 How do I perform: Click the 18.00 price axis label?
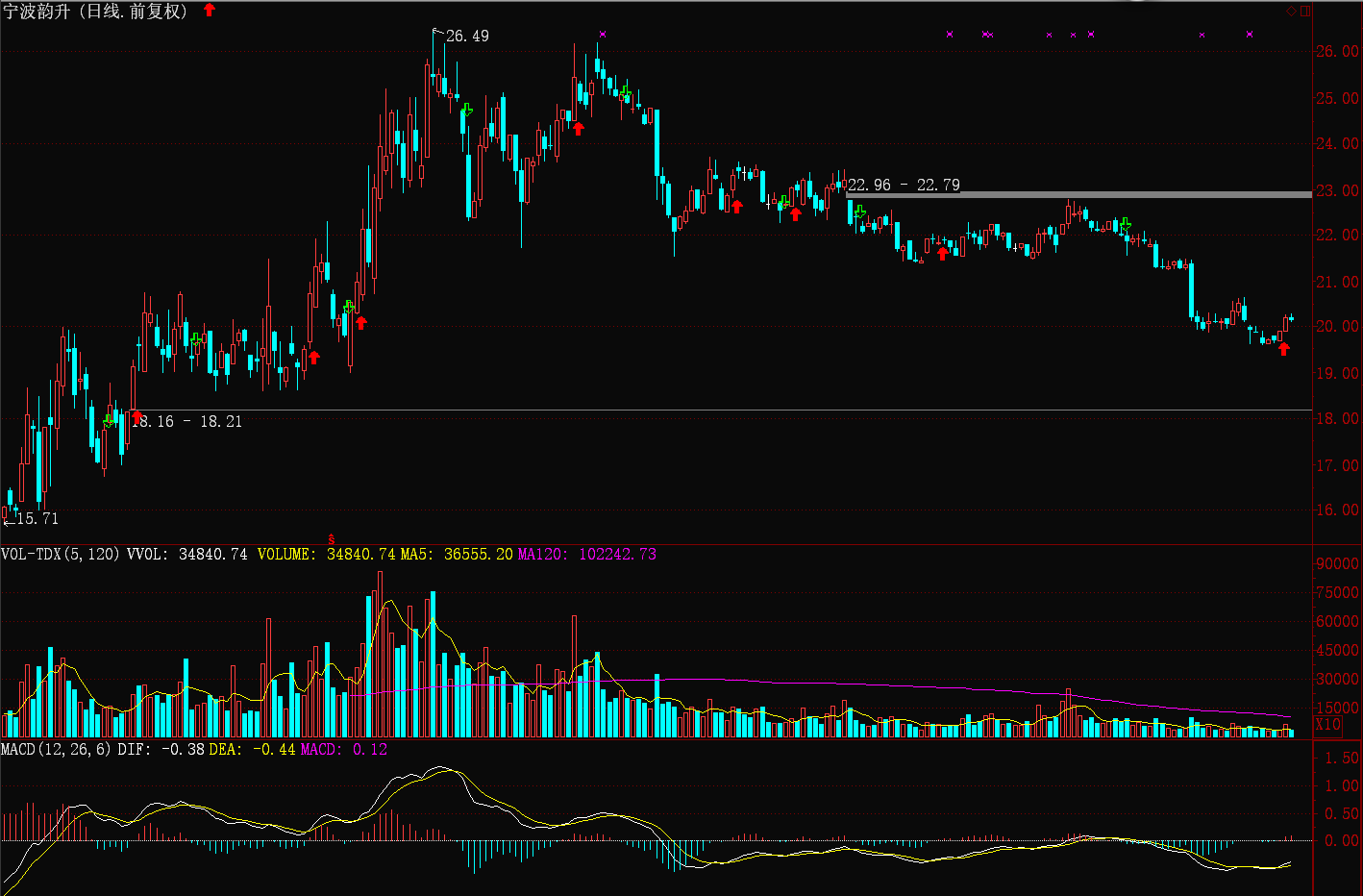pos(1338,418)
